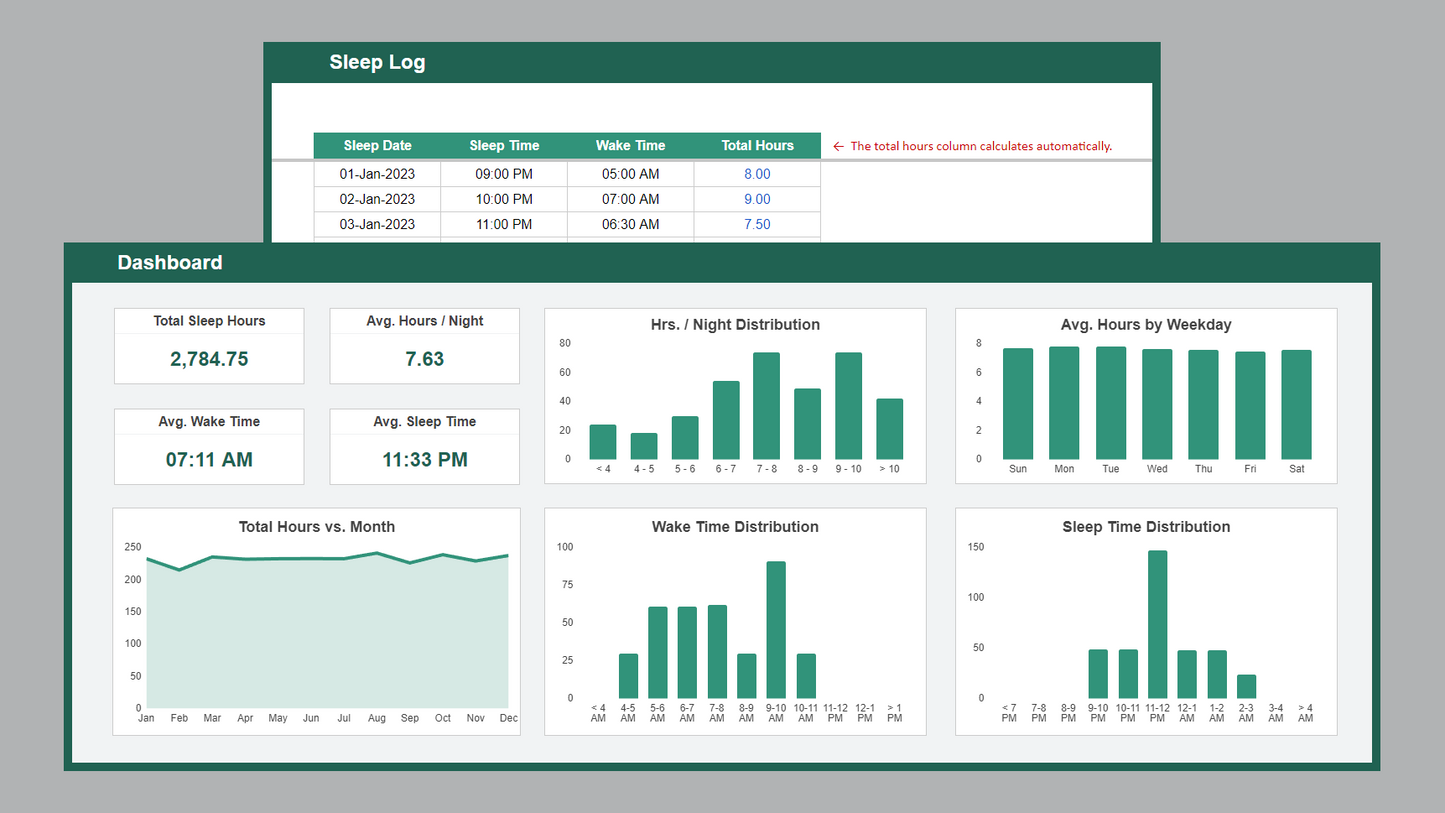
Task: Click the 9.00 total hours cell
Action: pyautogui.click(x=757, y=199)
